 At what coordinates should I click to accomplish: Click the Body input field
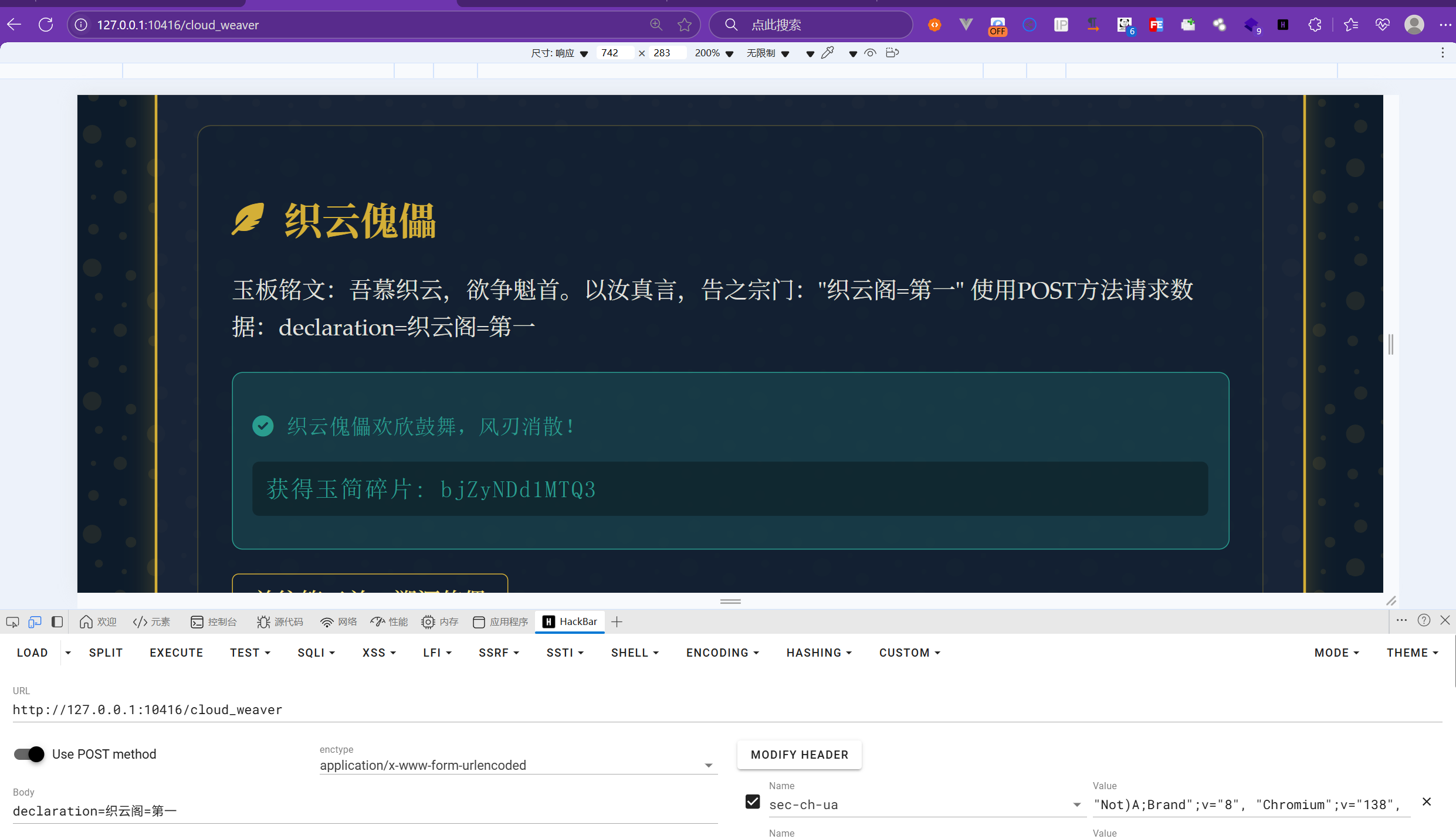coord(364,811)
